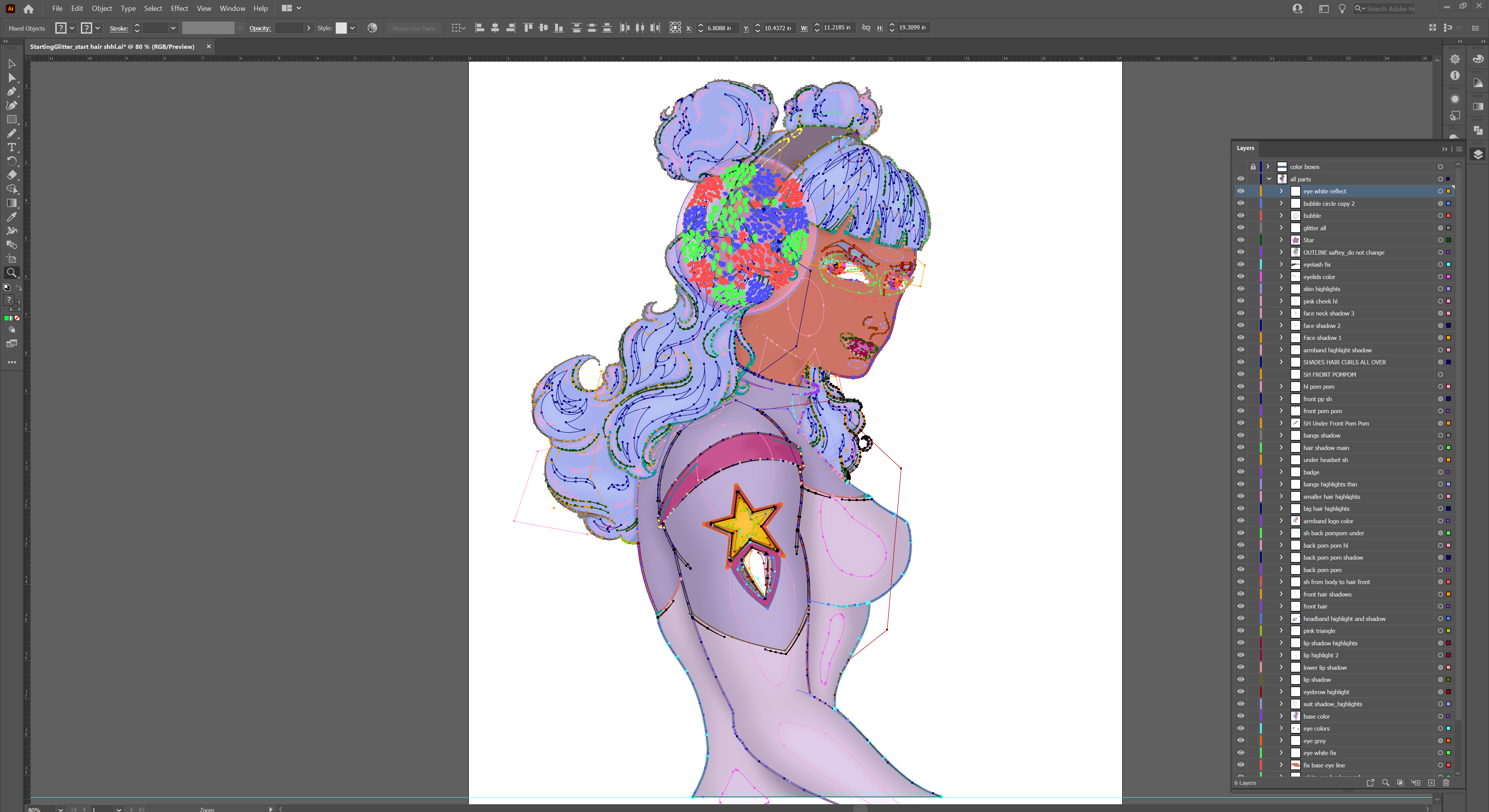Open the Effect menu
The image size is (1489, 812).
179,8
